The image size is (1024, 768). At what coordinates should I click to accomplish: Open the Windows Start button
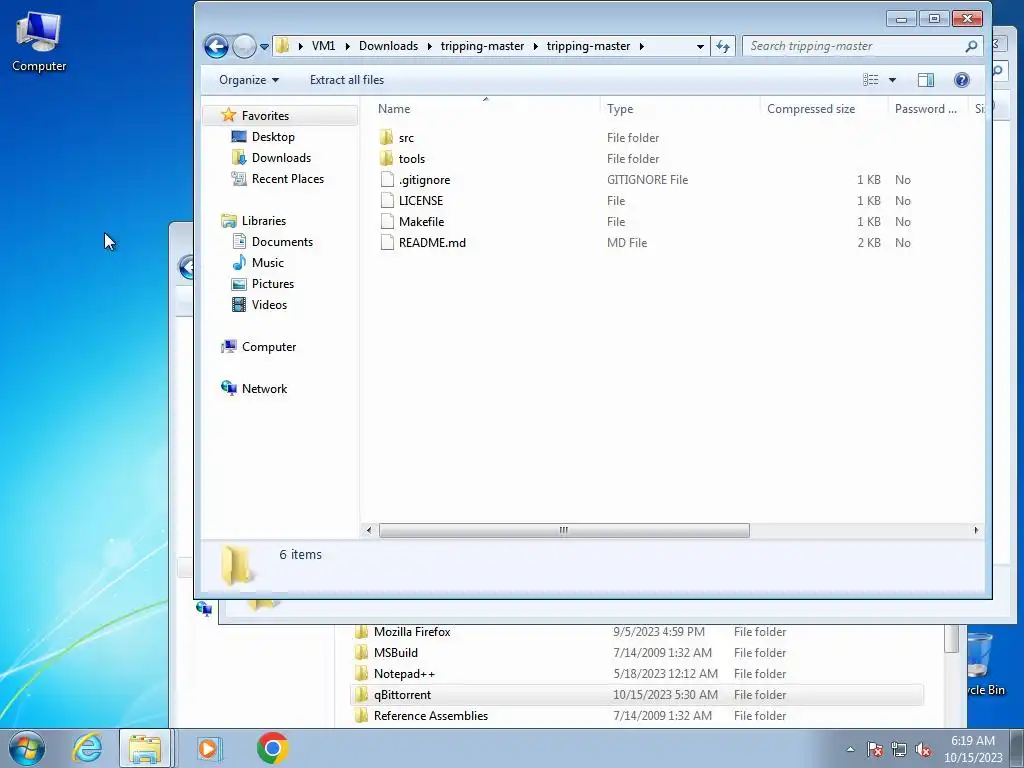tap(27, 748)
